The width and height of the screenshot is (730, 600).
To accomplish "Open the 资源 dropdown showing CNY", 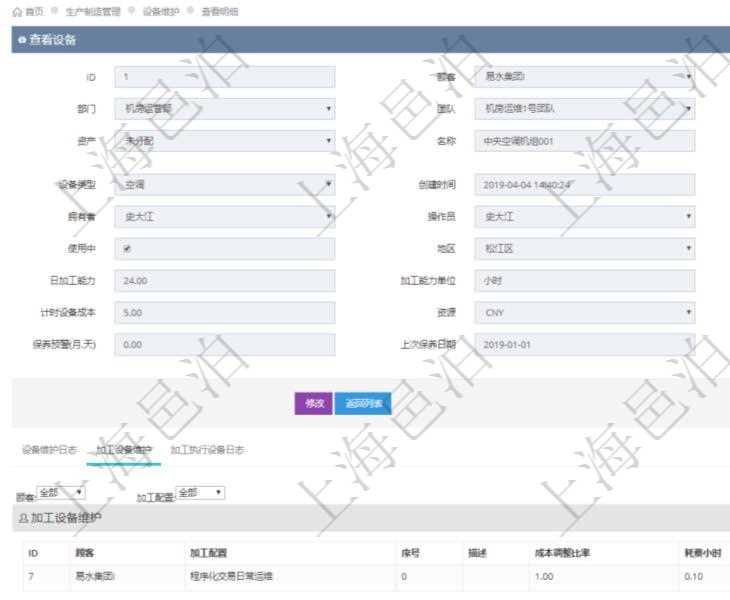I will [x=584, y=313].
